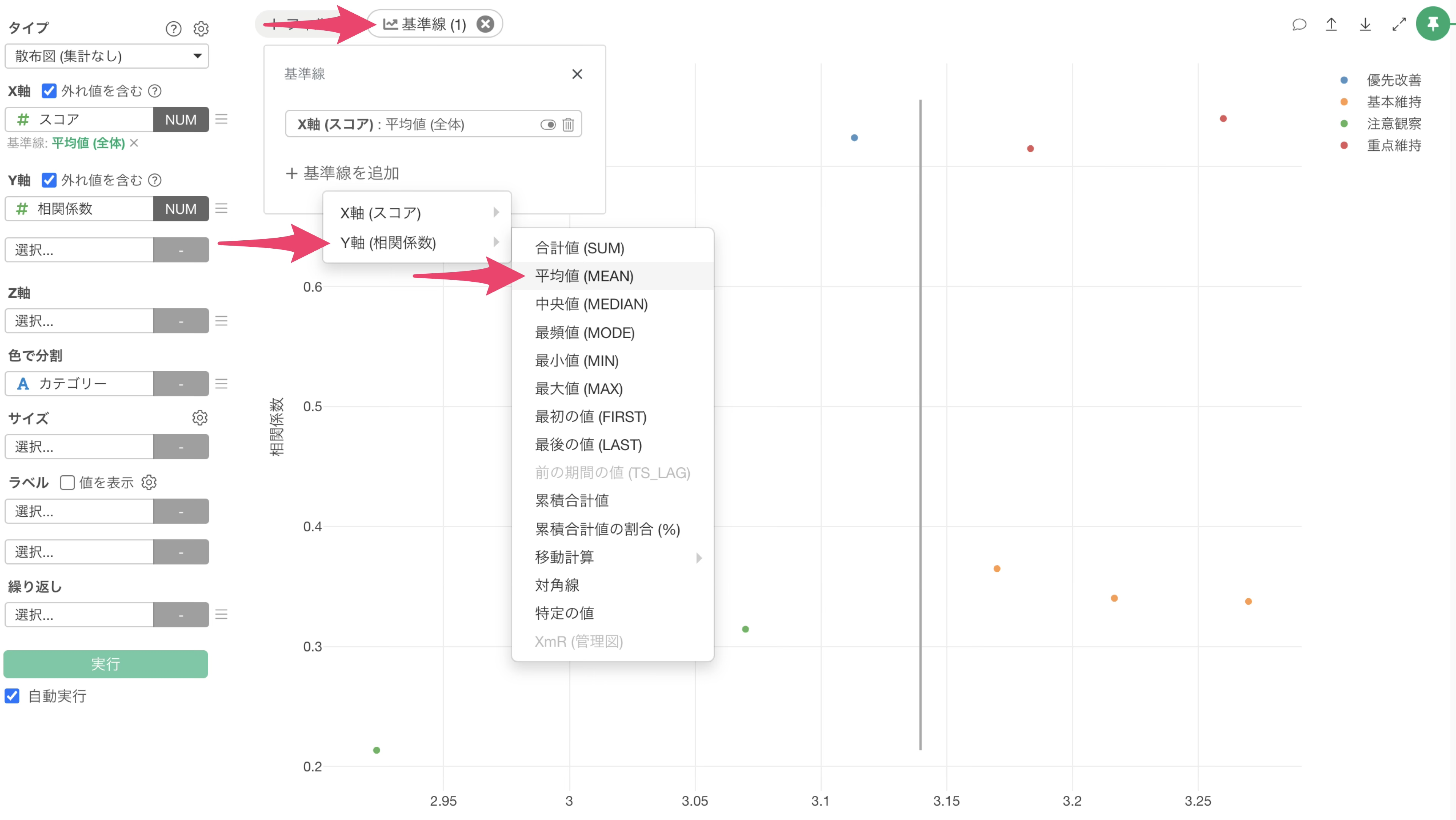Click the export upload arrow icon
Viewport: 1456px width, 820px height.
[x=1332, y=24]
